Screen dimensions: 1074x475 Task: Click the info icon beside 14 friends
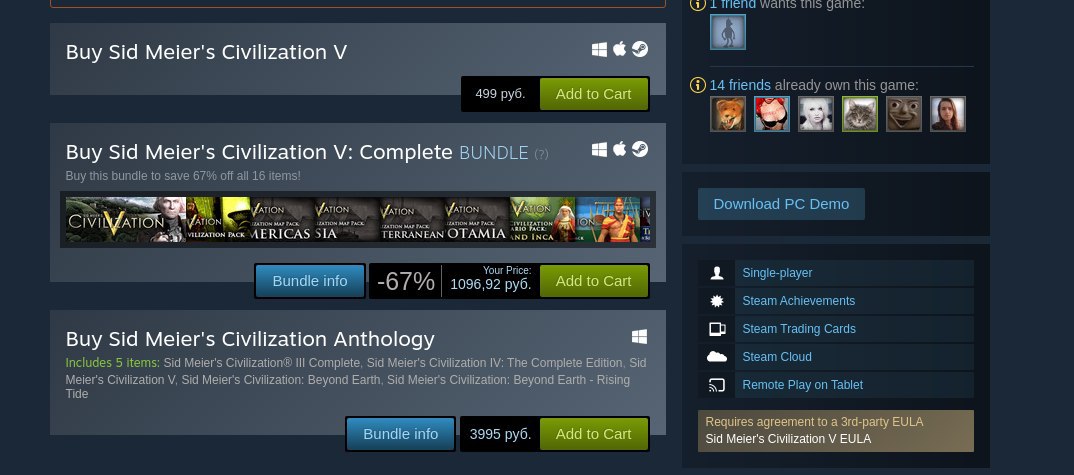click(697, 85)
